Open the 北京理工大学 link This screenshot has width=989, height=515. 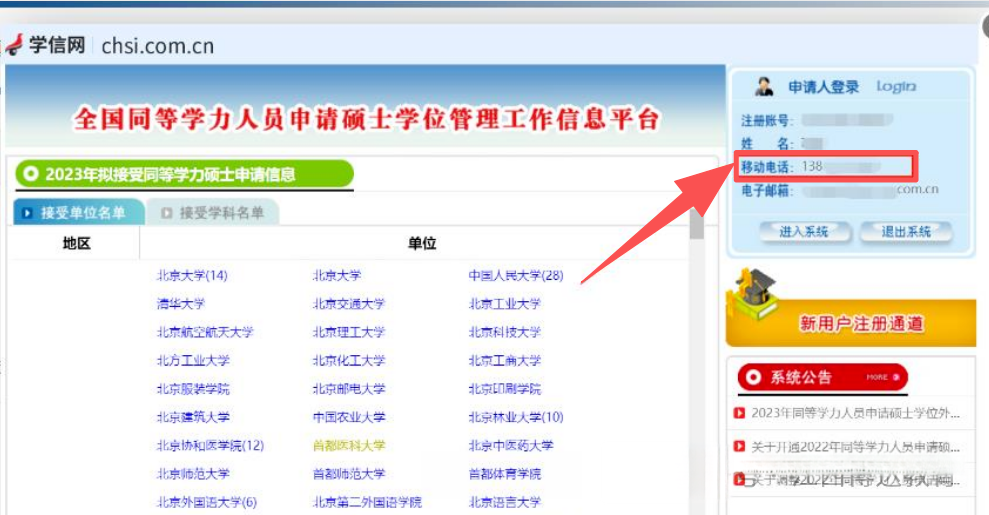coord(349,332)
